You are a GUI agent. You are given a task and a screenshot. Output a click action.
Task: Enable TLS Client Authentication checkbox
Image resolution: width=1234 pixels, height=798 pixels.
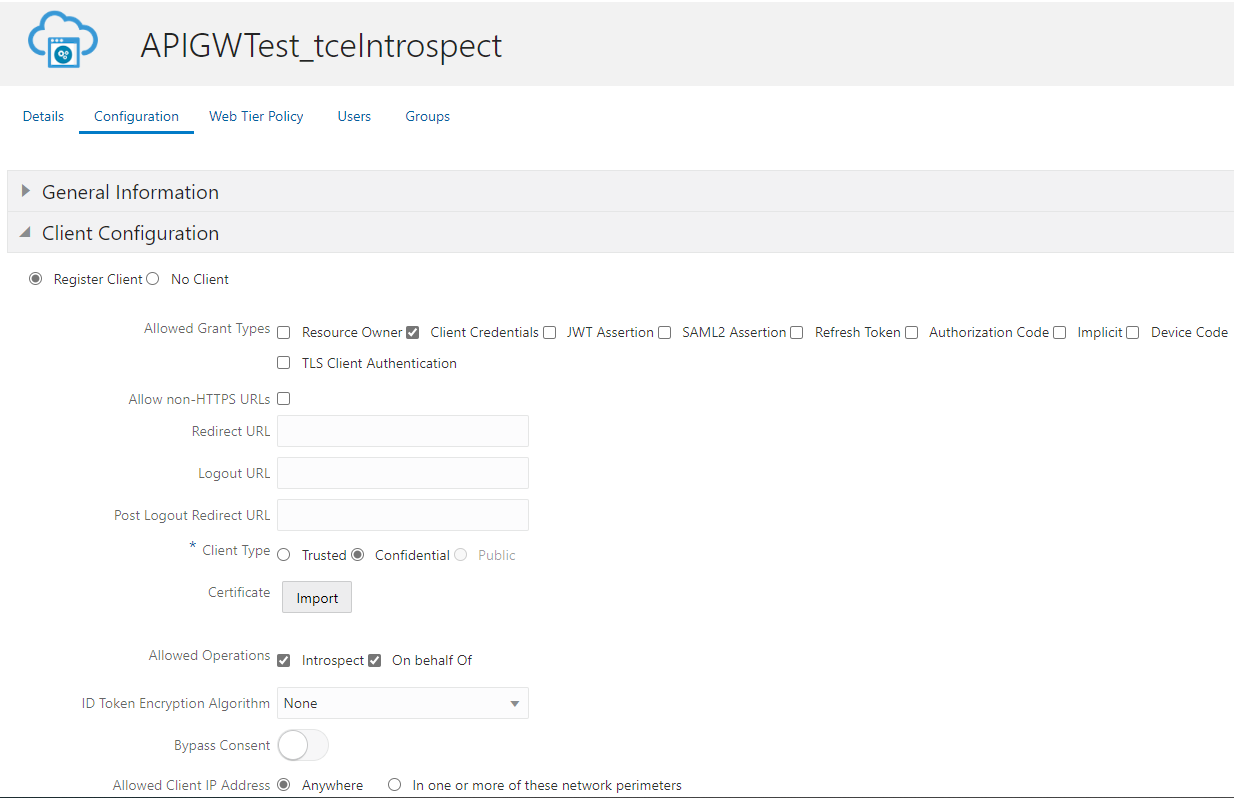coord(284,363)
